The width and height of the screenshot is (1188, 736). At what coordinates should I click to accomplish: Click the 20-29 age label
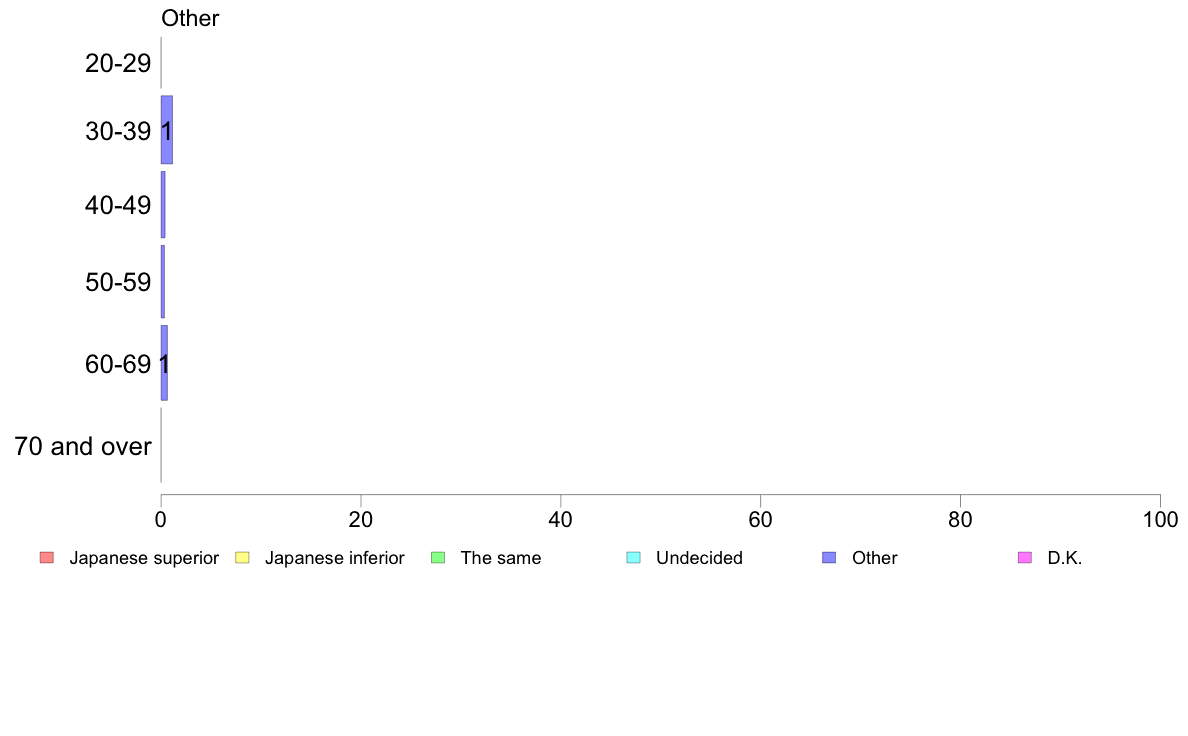tap(118, 63)
